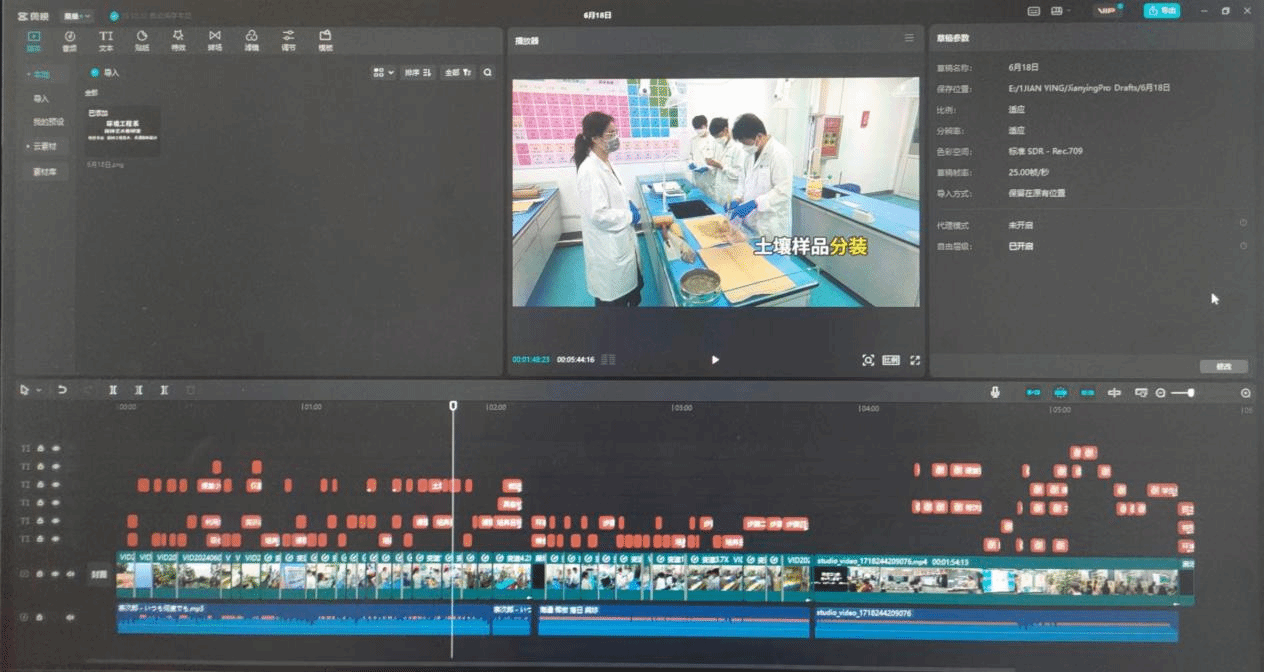Expand the media grid view dropdown
The image size is (1264, 672).
pos(383,73)
